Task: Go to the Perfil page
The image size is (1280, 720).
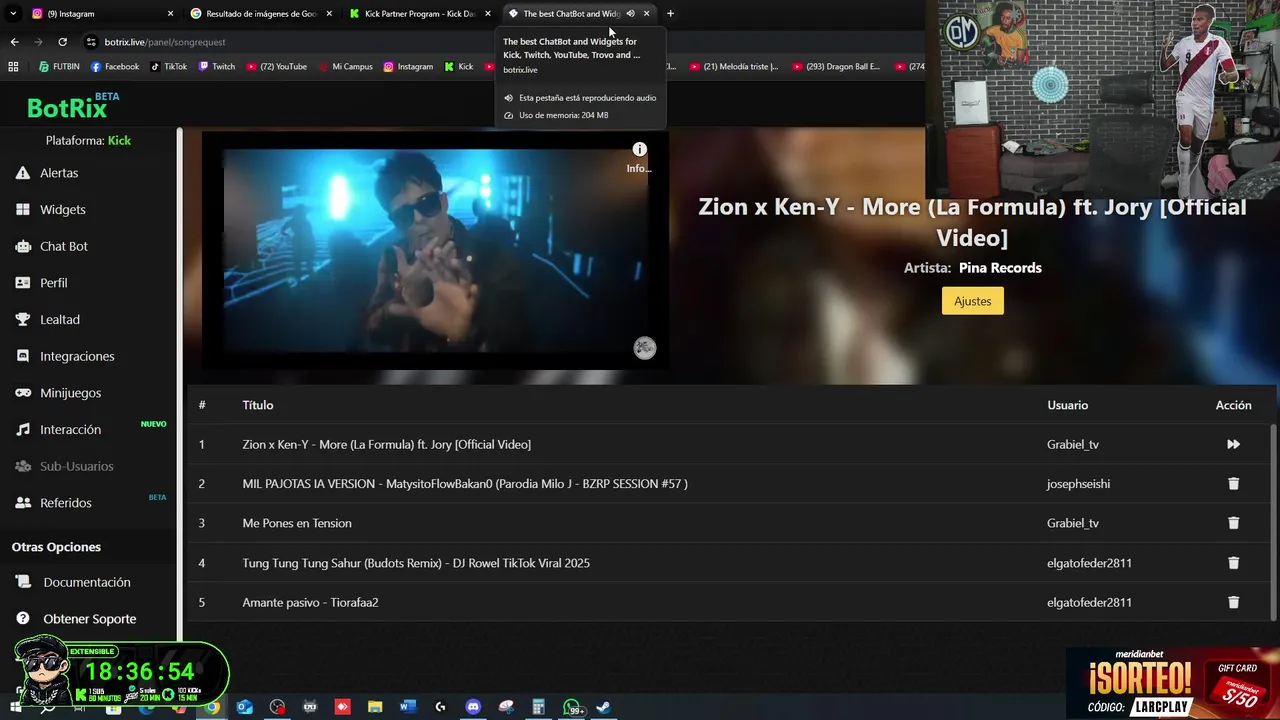Action: pyautogui.click(x=41, y=283)
